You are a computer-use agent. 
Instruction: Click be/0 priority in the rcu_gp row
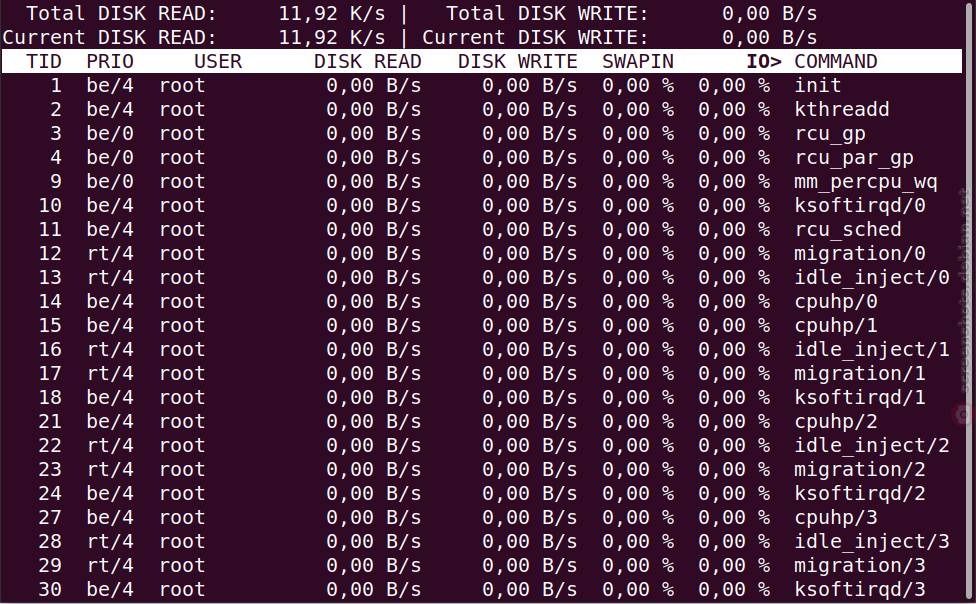(110, 134)
